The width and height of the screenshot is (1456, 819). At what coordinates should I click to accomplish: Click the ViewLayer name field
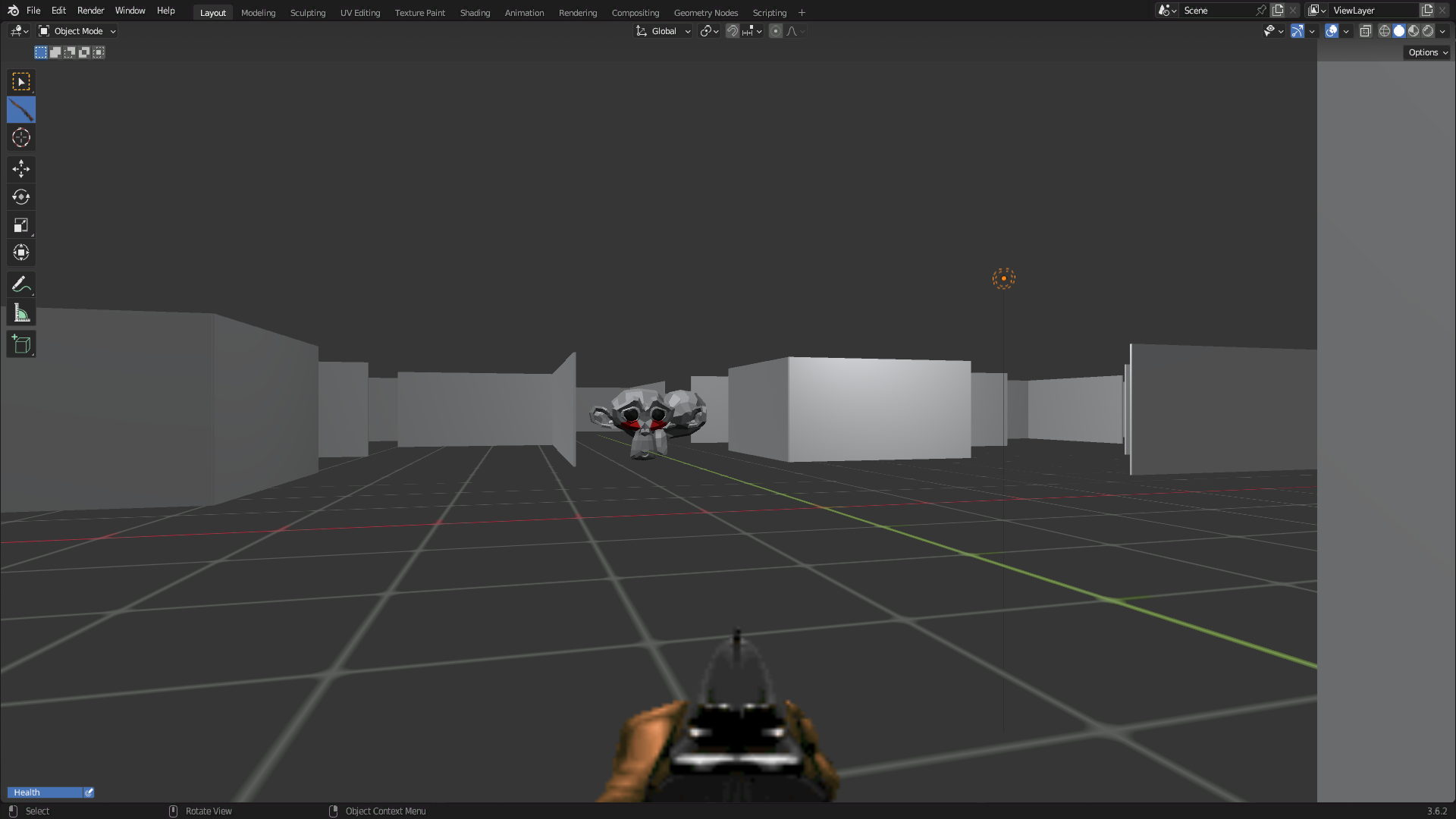(1373, 11)
